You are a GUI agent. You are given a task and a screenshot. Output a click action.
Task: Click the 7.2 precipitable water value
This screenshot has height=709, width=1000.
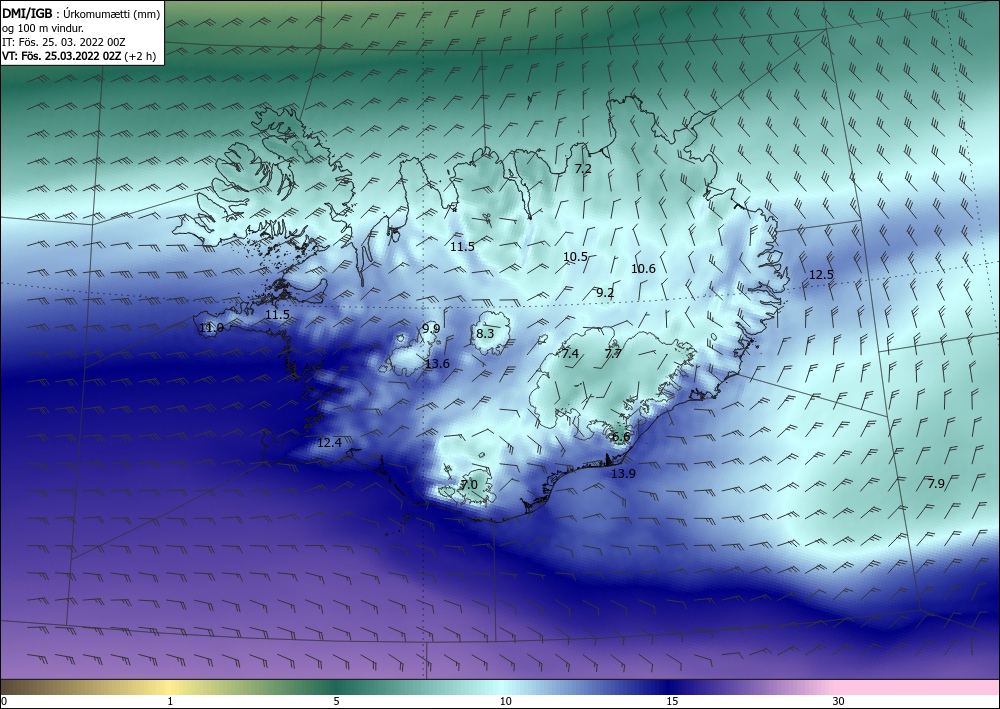click(583, 169)
